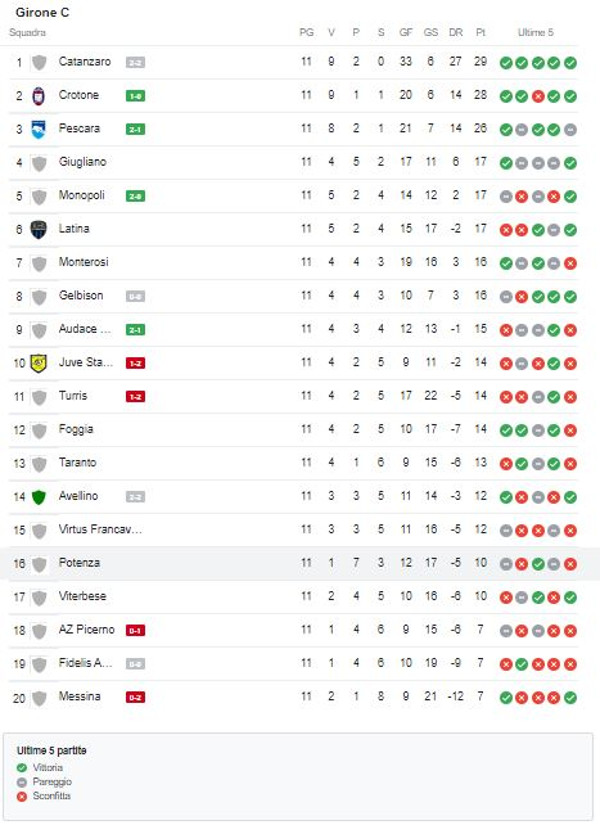This screenshot has height=834, width=600.
Task: Open AZ Picerno's red 0-1 score badge
Action: (135, 630)
